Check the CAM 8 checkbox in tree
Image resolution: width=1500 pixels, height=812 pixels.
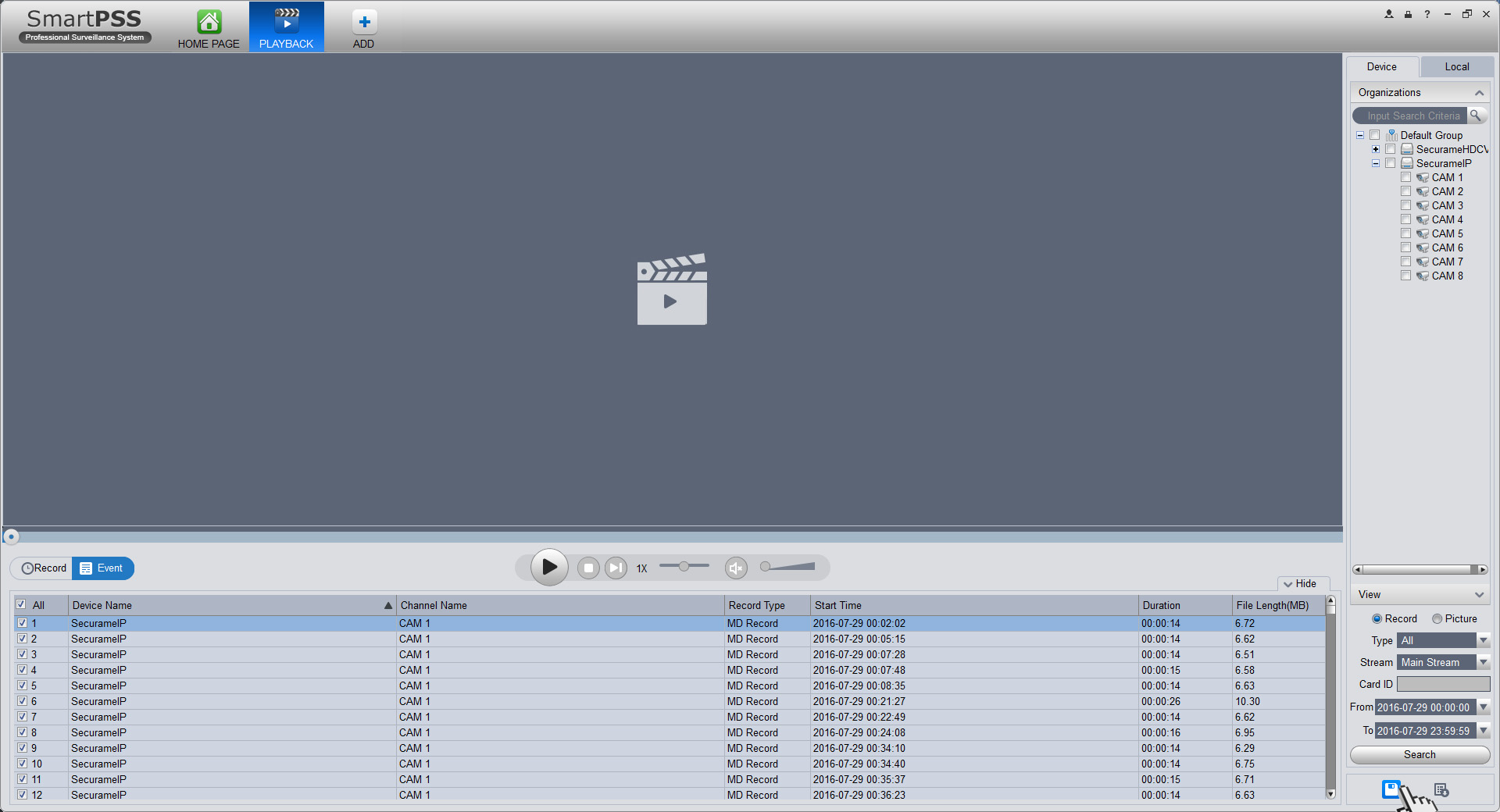pyautogui.click(x=1405, y=276)
